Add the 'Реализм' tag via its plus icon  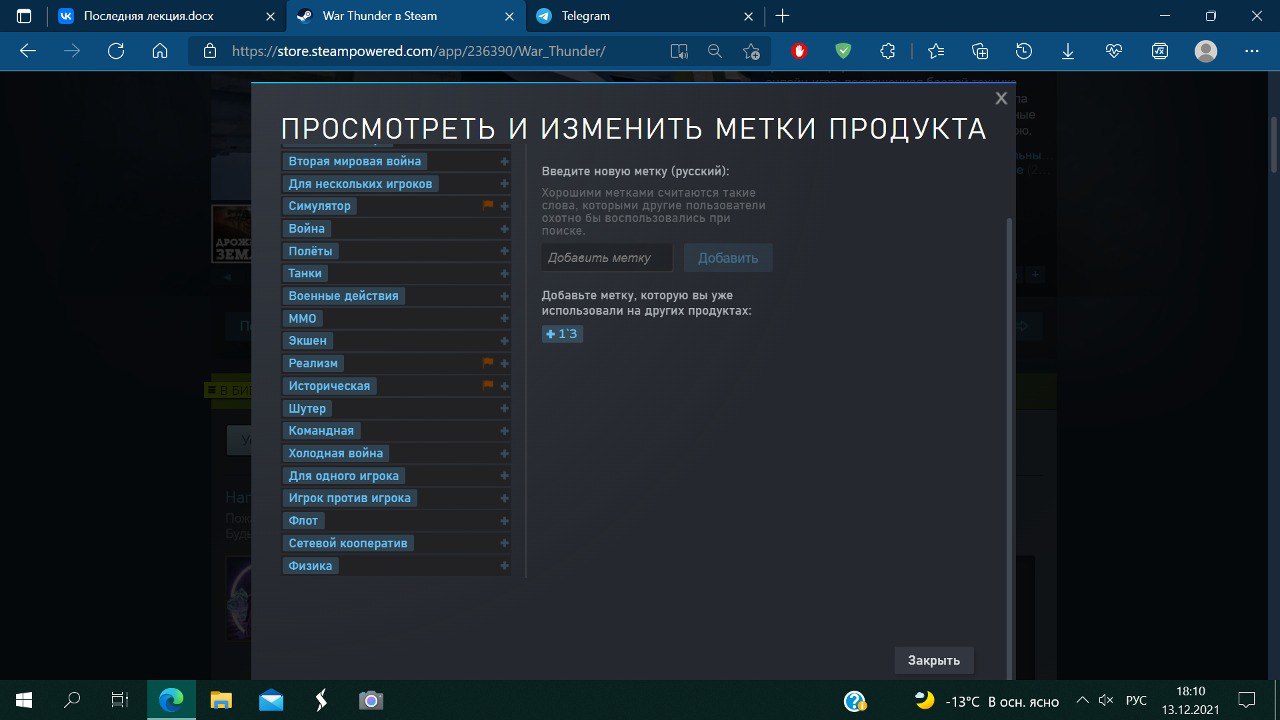tap(505, 363)
